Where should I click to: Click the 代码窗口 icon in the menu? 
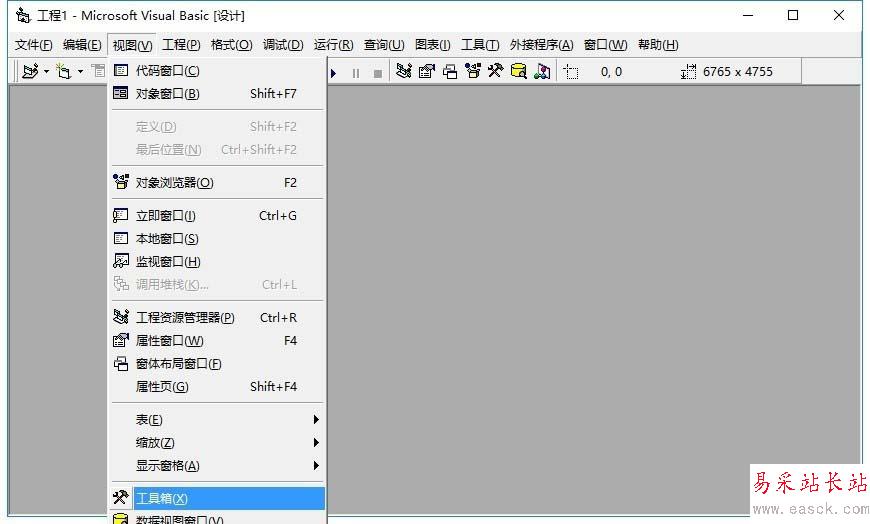point(120,70)
